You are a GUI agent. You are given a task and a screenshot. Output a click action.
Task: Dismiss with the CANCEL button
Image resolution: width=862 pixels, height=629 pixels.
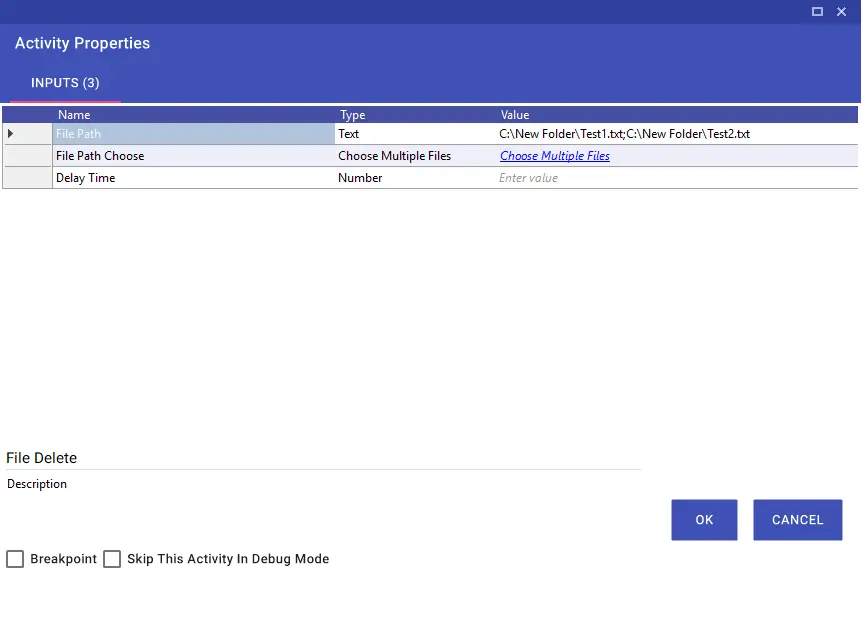(797, 520)
